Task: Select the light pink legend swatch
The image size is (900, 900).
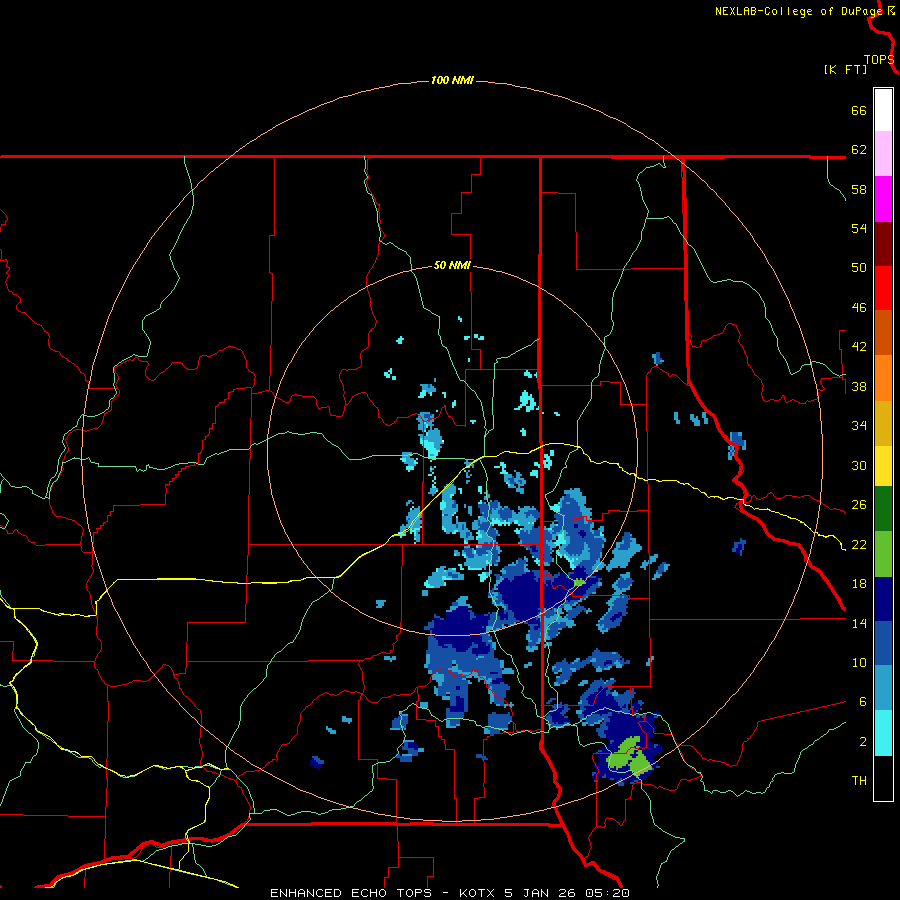Action: [883, 154]
